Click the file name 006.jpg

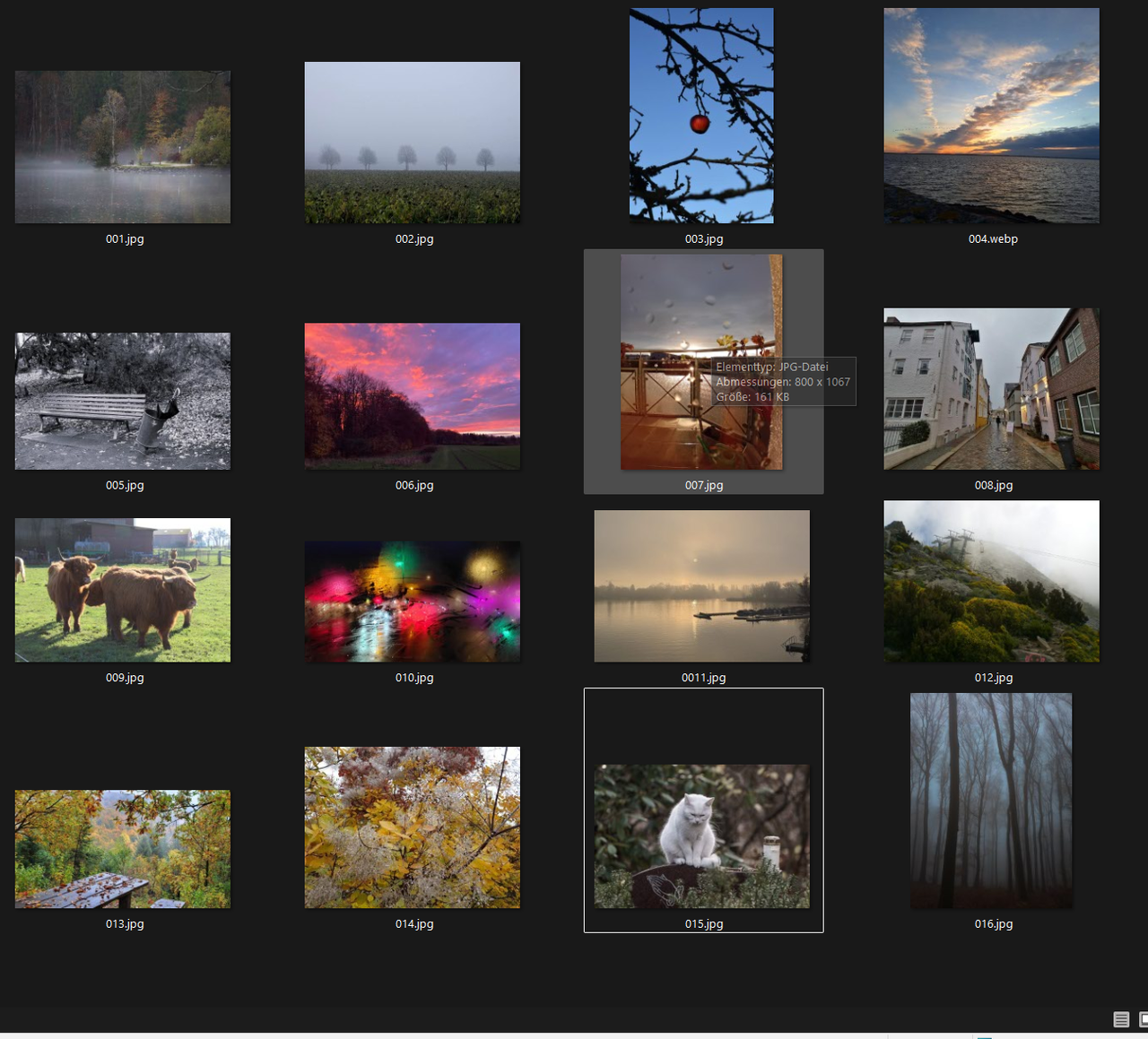414,485
